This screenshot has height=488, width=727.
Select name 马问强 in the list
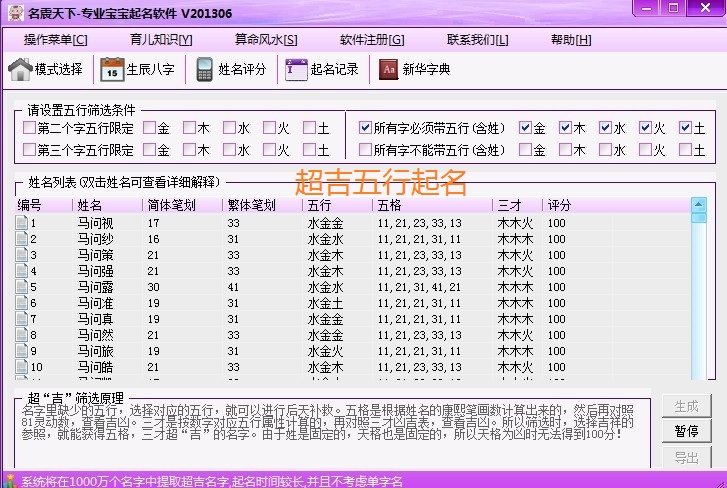click(96, 271)
